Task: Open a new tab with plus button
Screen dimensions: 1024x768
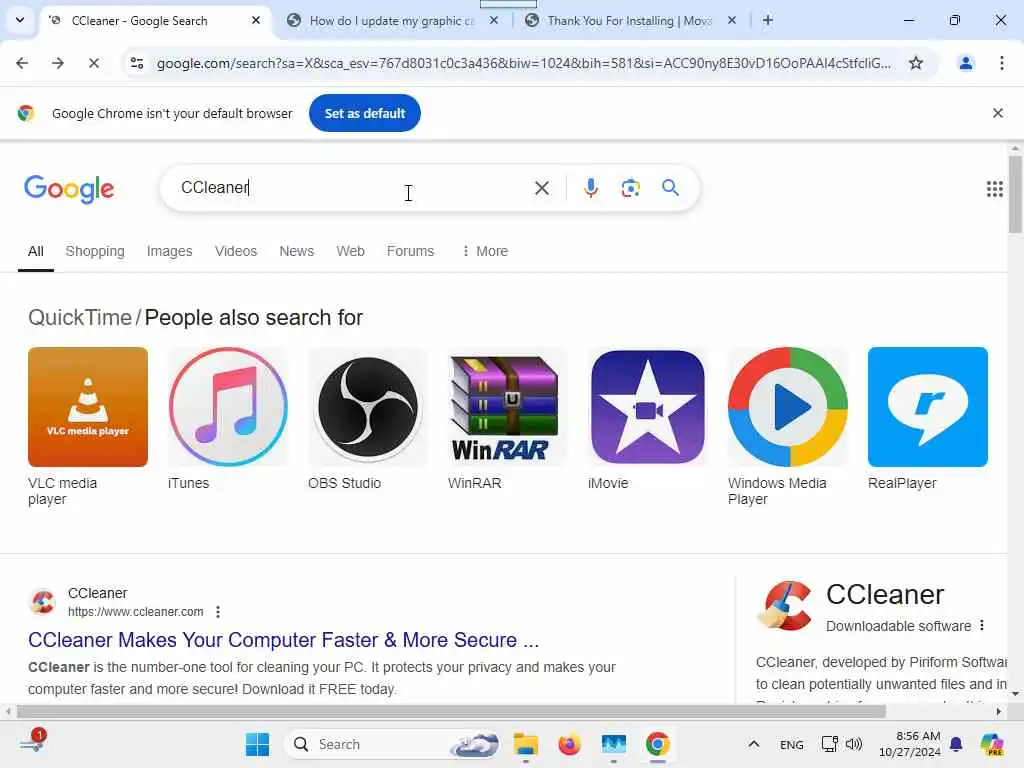Action: [x=768, y=20]
